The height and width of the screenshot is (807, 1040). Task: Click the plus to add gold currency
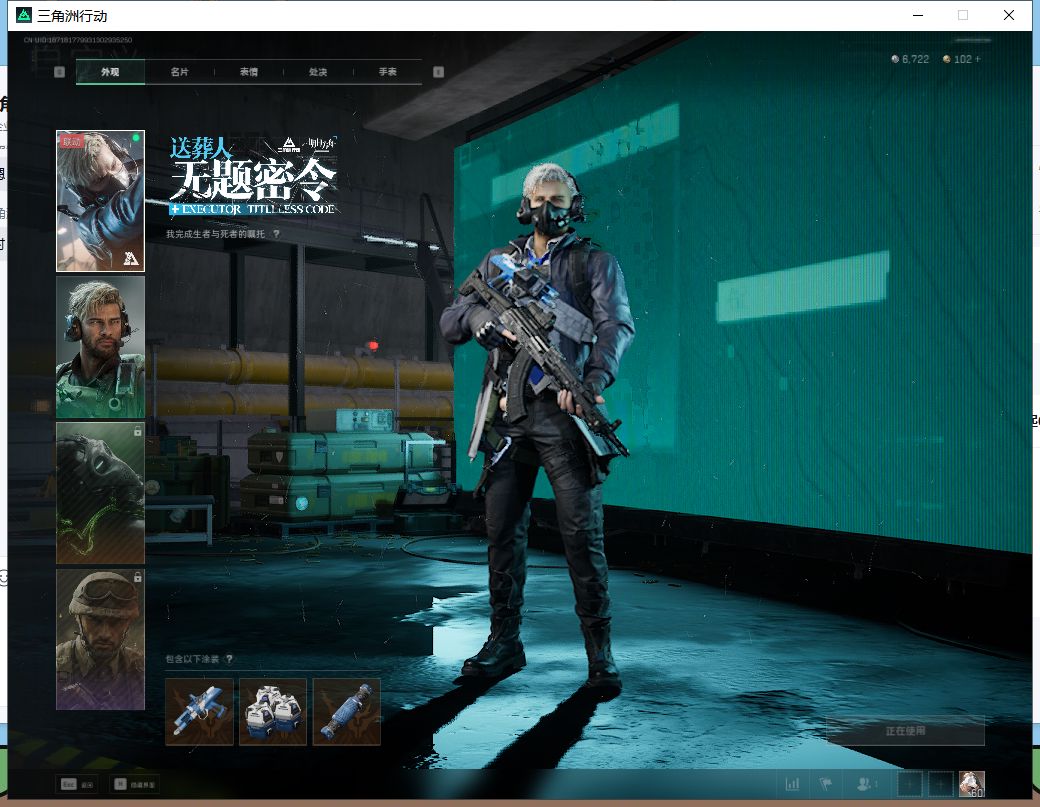click(978, 59)
